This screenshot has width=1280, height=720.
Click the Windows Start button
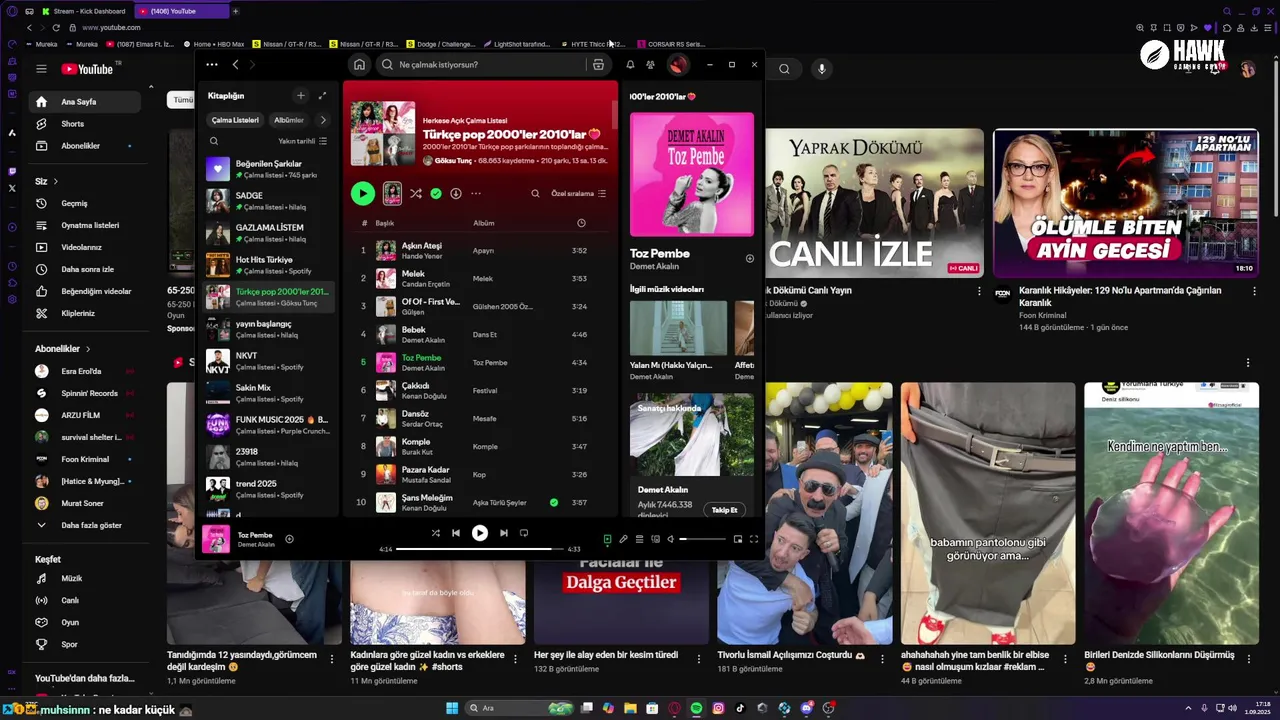452,708
